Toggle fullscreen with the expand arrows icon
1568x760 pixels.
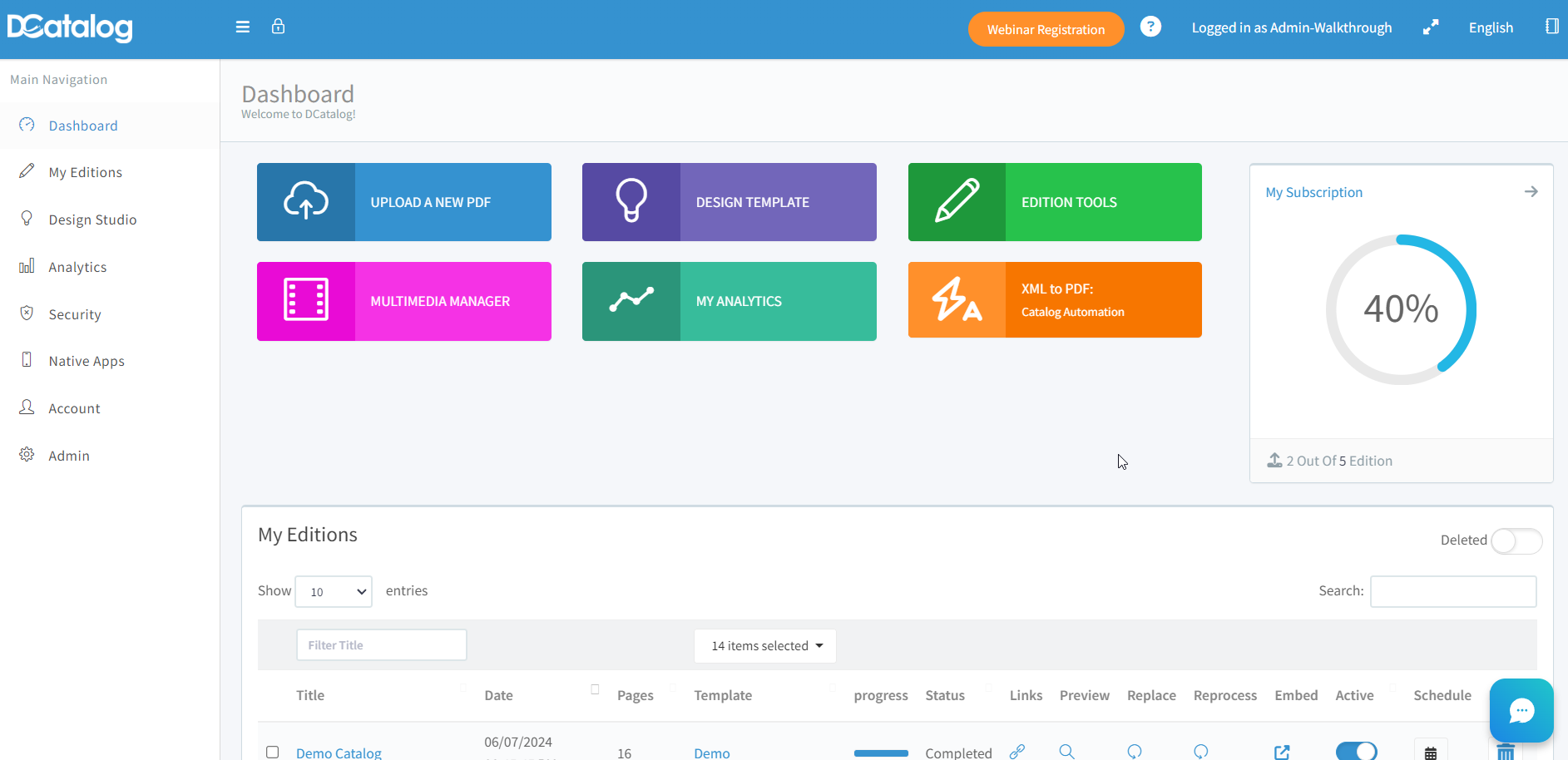click(1431, 27)
